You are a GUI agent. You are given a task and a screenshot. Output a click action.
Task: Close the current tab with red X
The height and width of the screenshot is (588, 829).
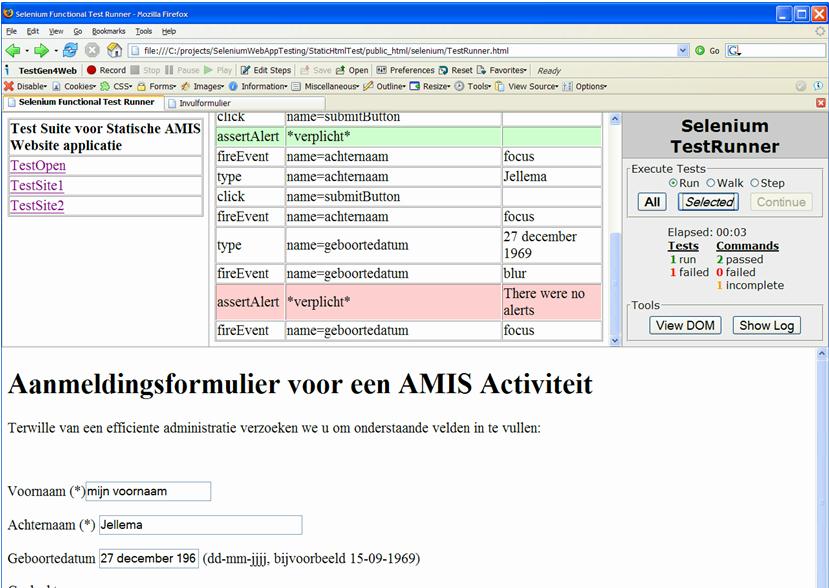pyautogui.click(x=821, y=103)
